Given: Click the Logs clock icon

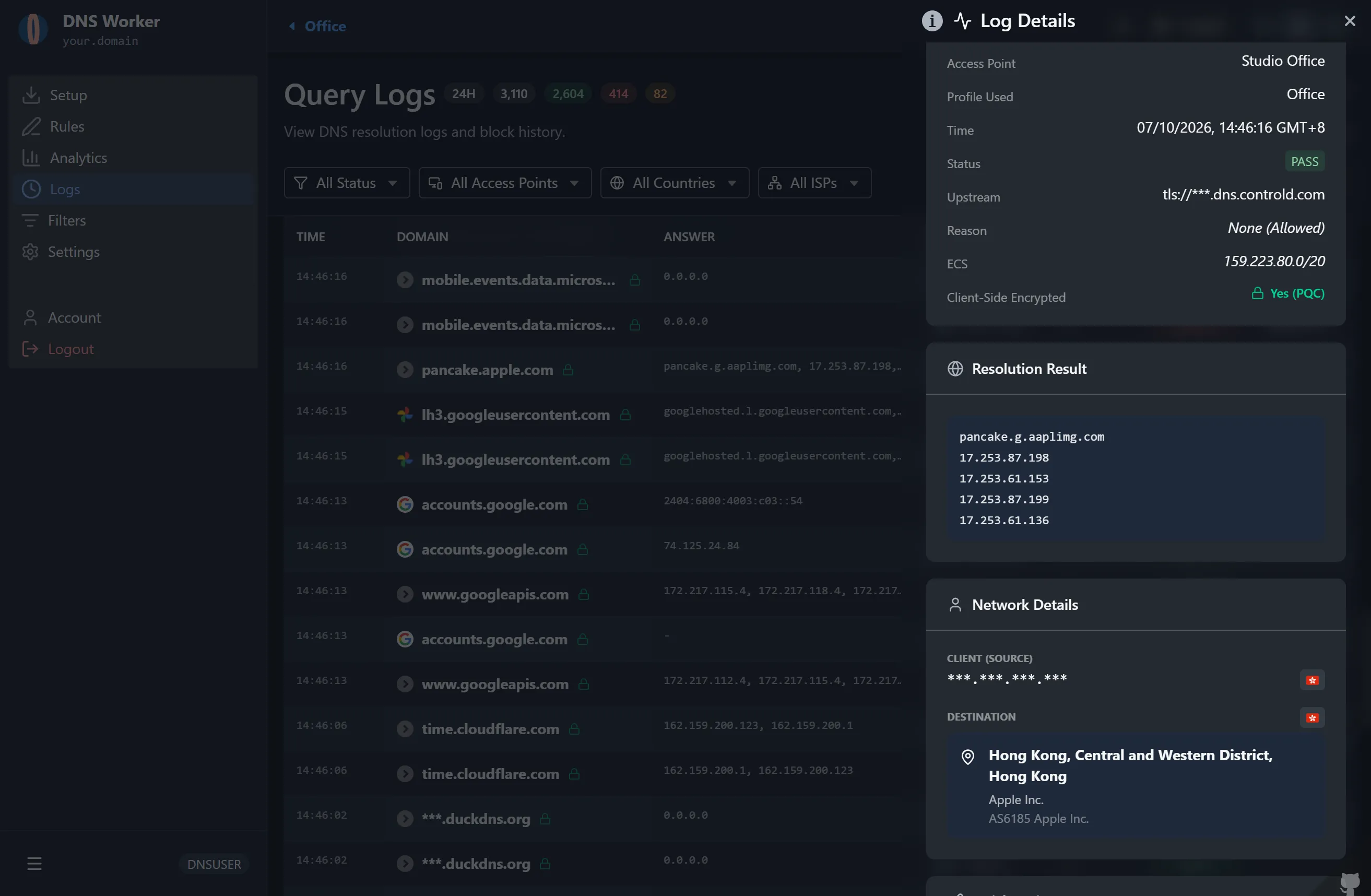Looking at the screenshot, I should pyautogui.click(x=31, y=189).
